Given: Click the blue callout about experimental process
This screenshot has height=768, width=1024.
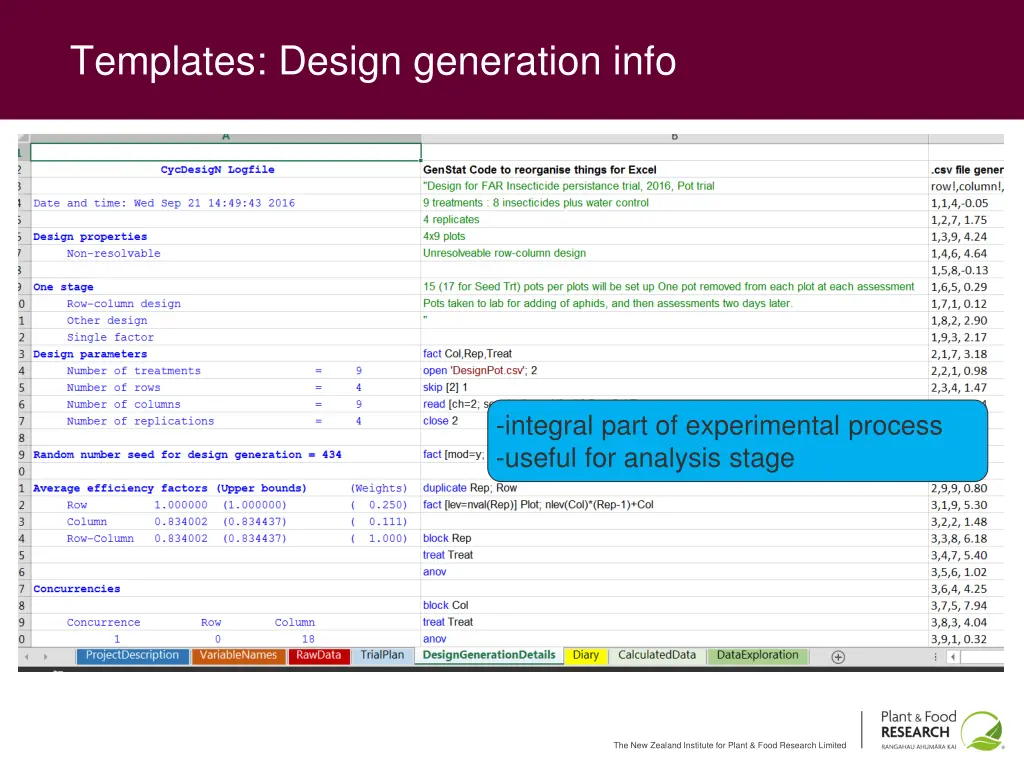Looking at the screenshot, I should coord(737,442).
